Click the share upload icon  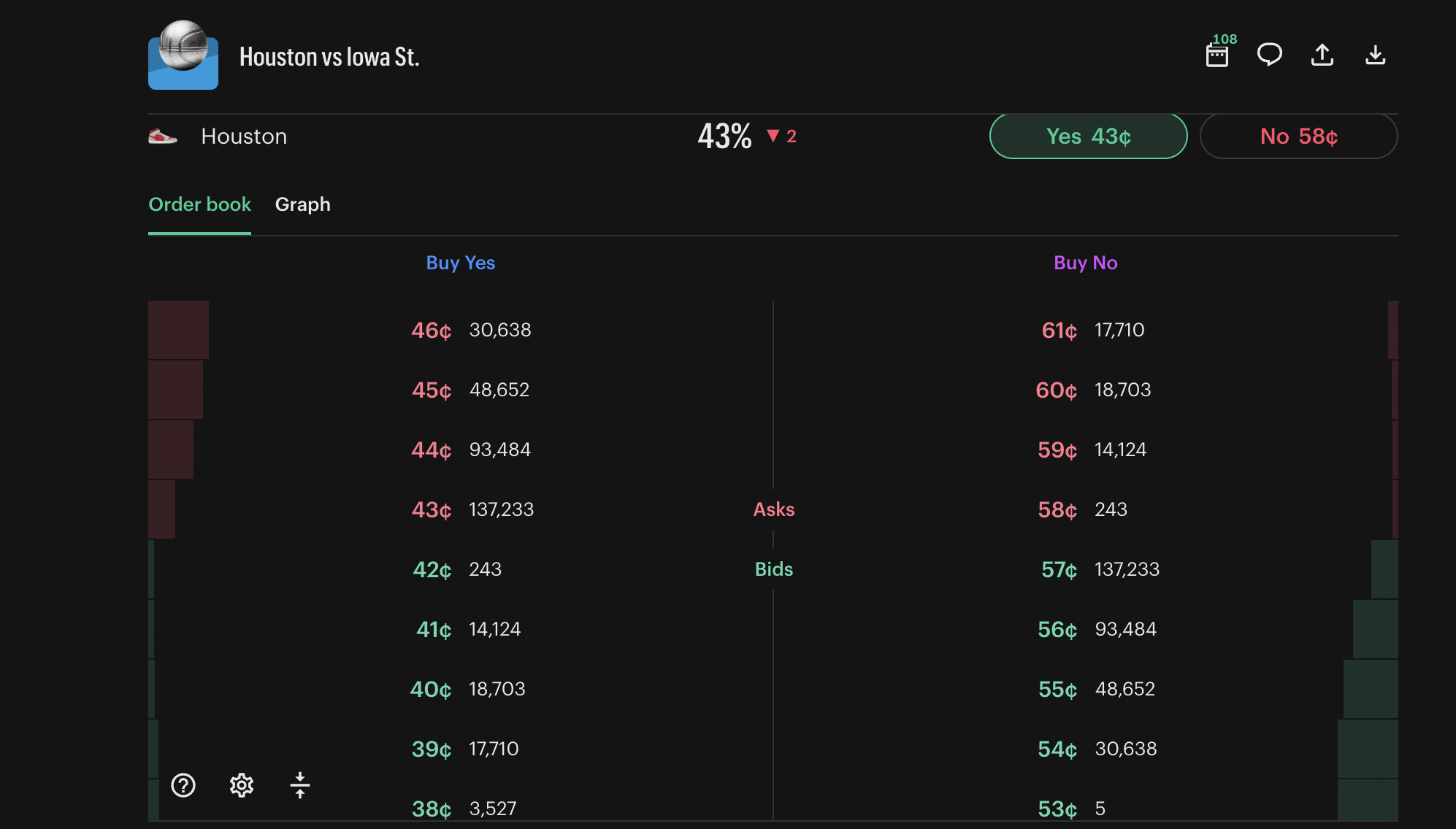tap(1322, 55)
